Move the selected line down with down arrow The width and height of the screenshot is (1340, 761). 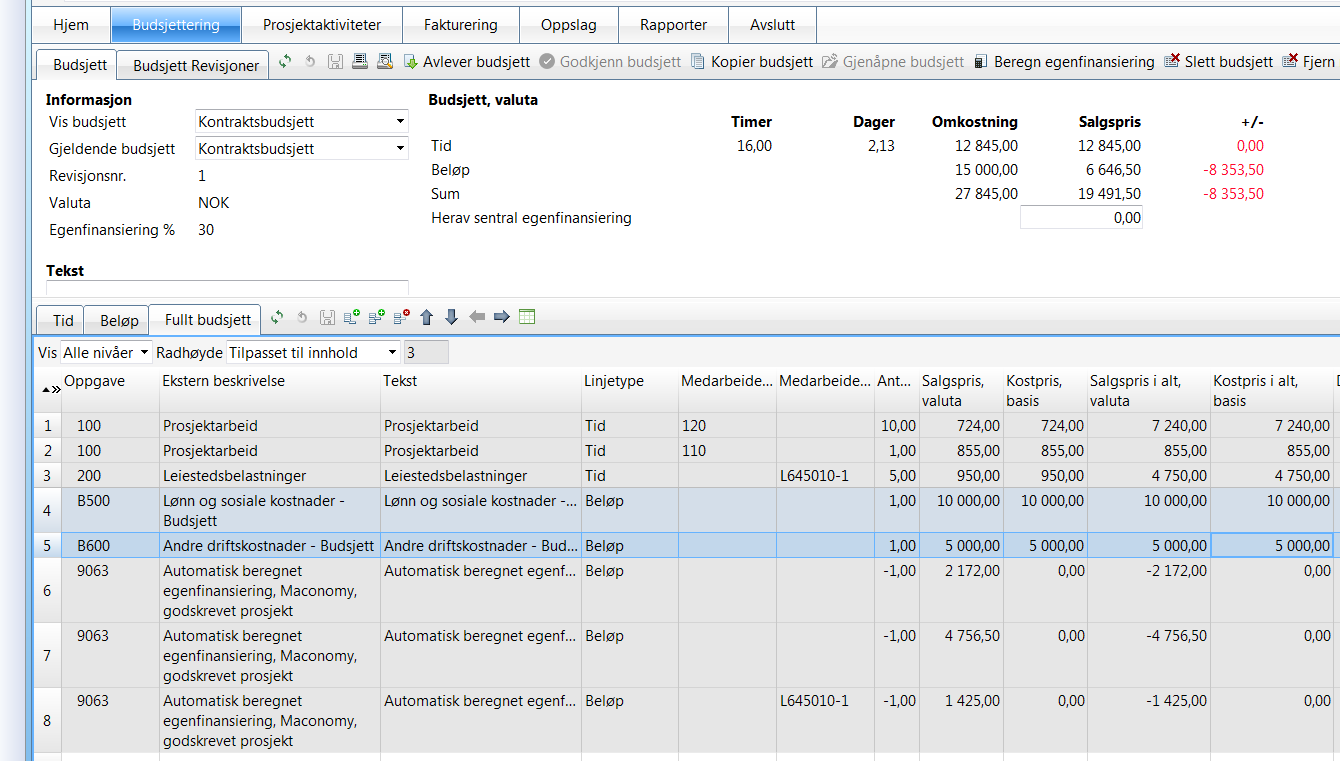pyautogui.click(x=451, y=317)
